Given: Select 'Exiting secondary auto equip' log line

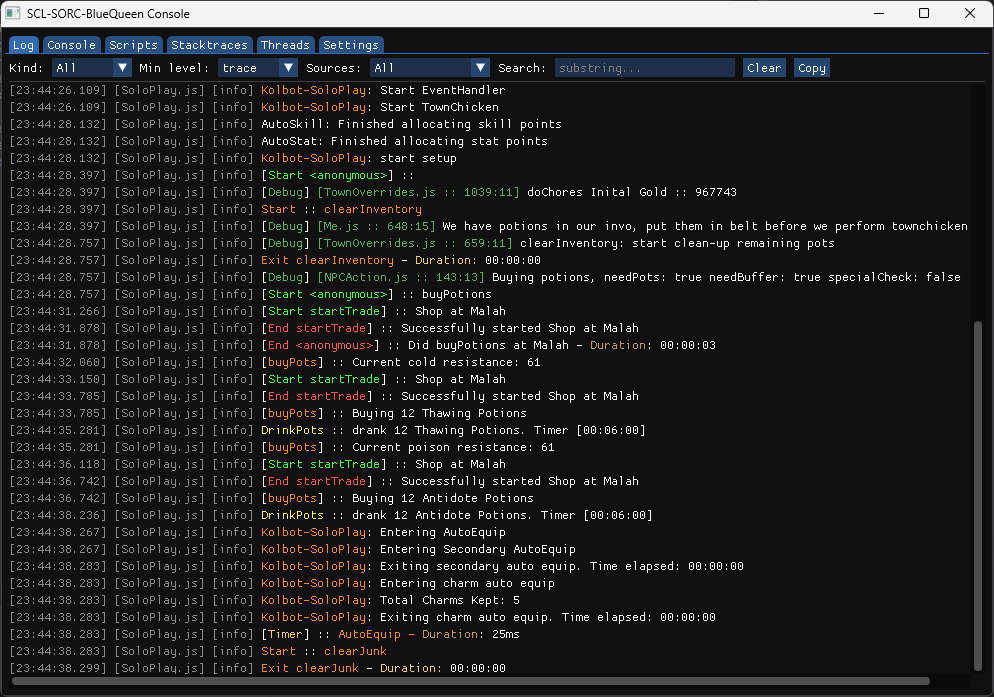Looking at the screenshot, I should click(x=377, y=566).
